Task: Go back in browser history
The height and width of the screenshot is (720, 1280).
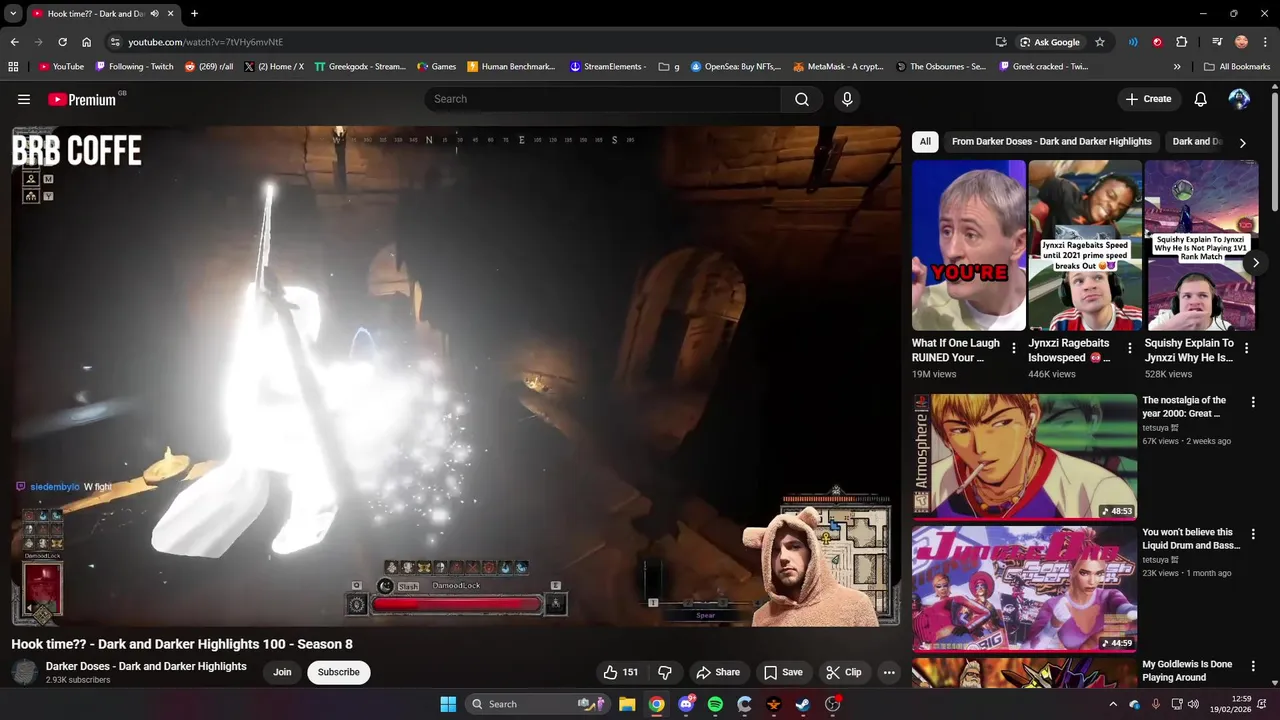Action: point(14,42)
